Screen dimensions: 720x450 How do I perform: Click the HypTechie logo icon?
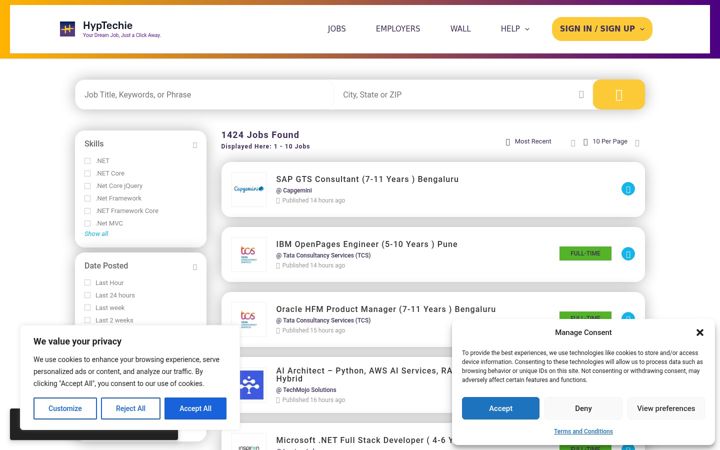68,29
